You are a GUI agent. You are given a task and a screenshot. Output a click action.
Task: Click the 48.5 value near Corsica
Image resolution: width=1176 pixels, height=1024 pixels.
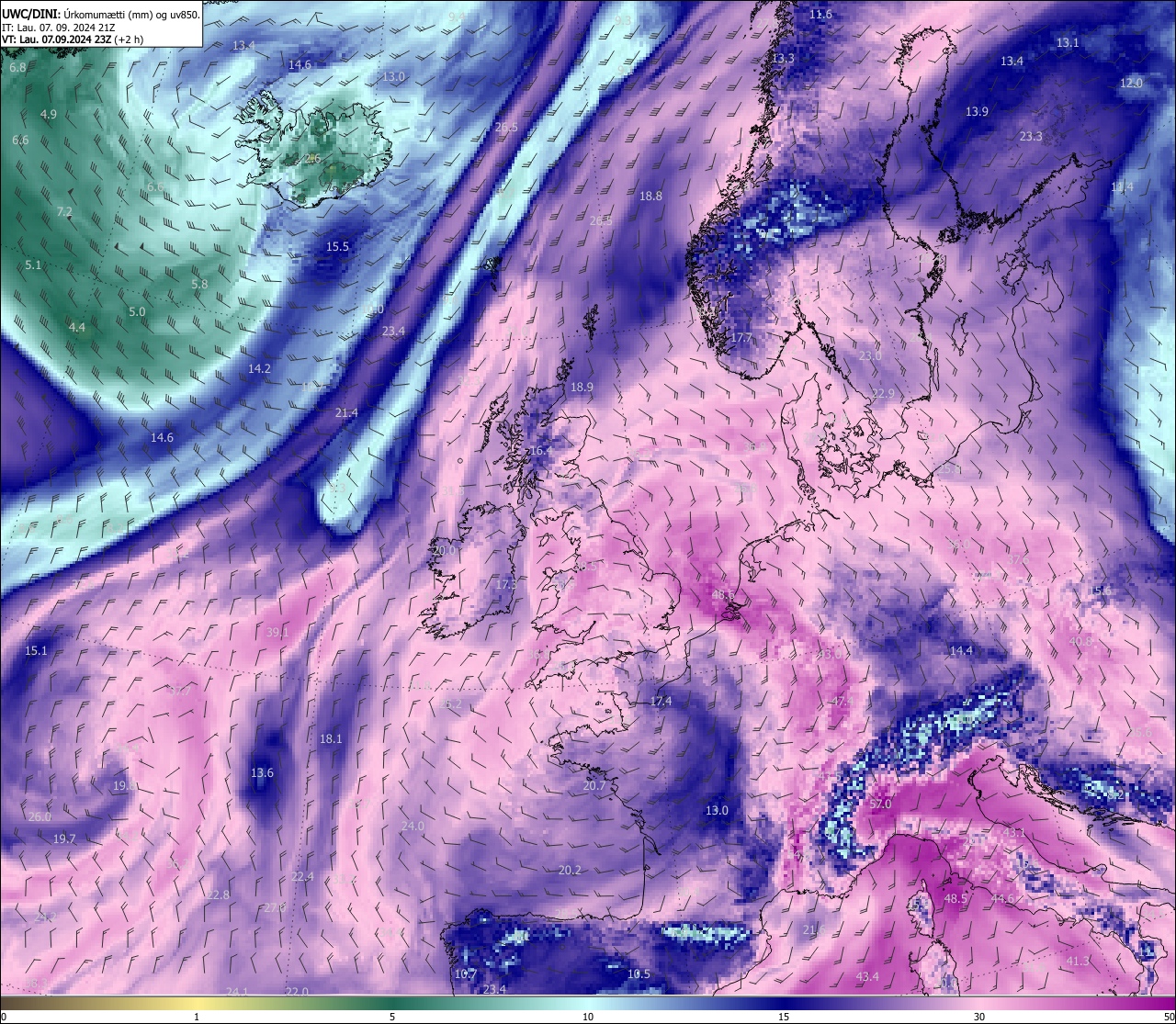[955, 898]
